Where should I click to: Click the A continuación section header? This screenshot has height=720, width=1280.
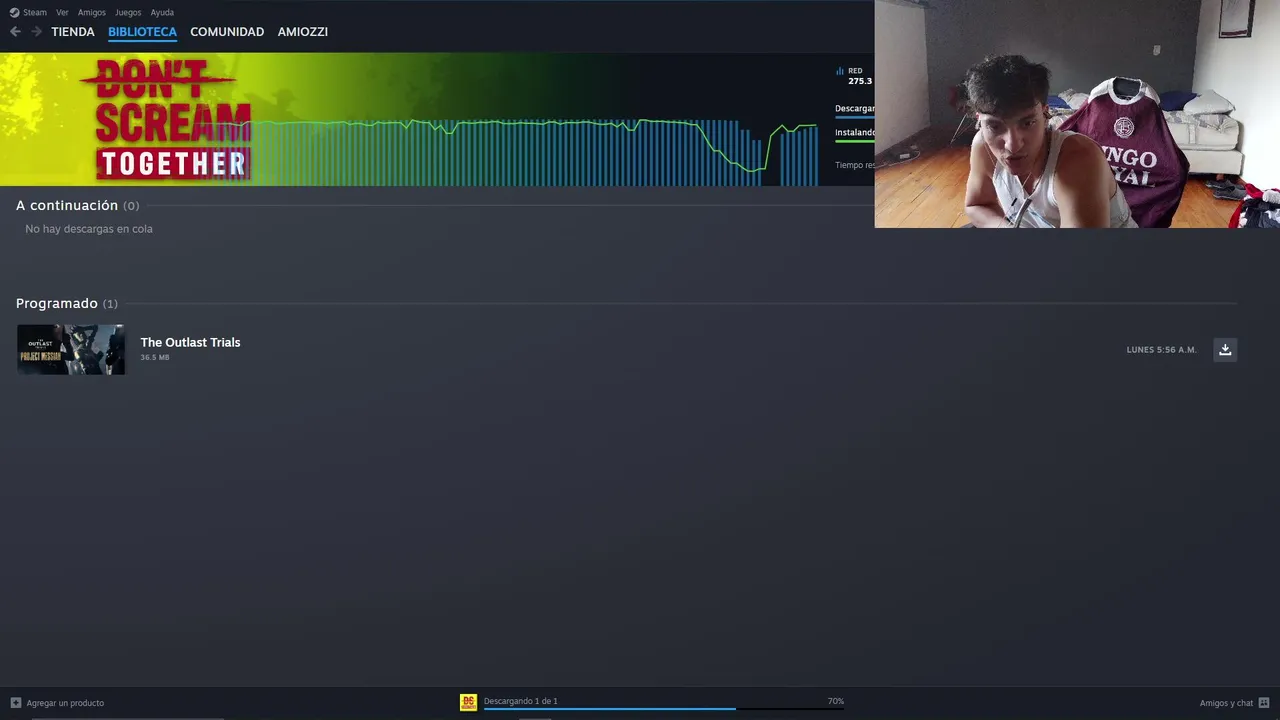(x=77, y=205)
